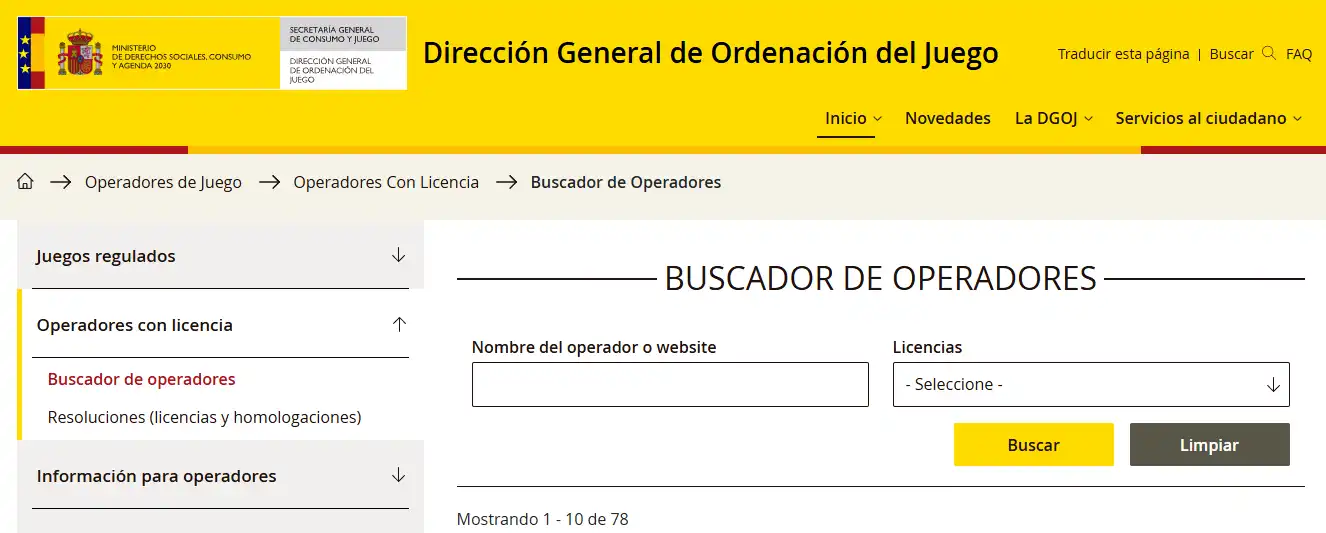Screen dimensions: 1326x533
Task: Click the Traducir esta página link
Action: (1123, 54)
